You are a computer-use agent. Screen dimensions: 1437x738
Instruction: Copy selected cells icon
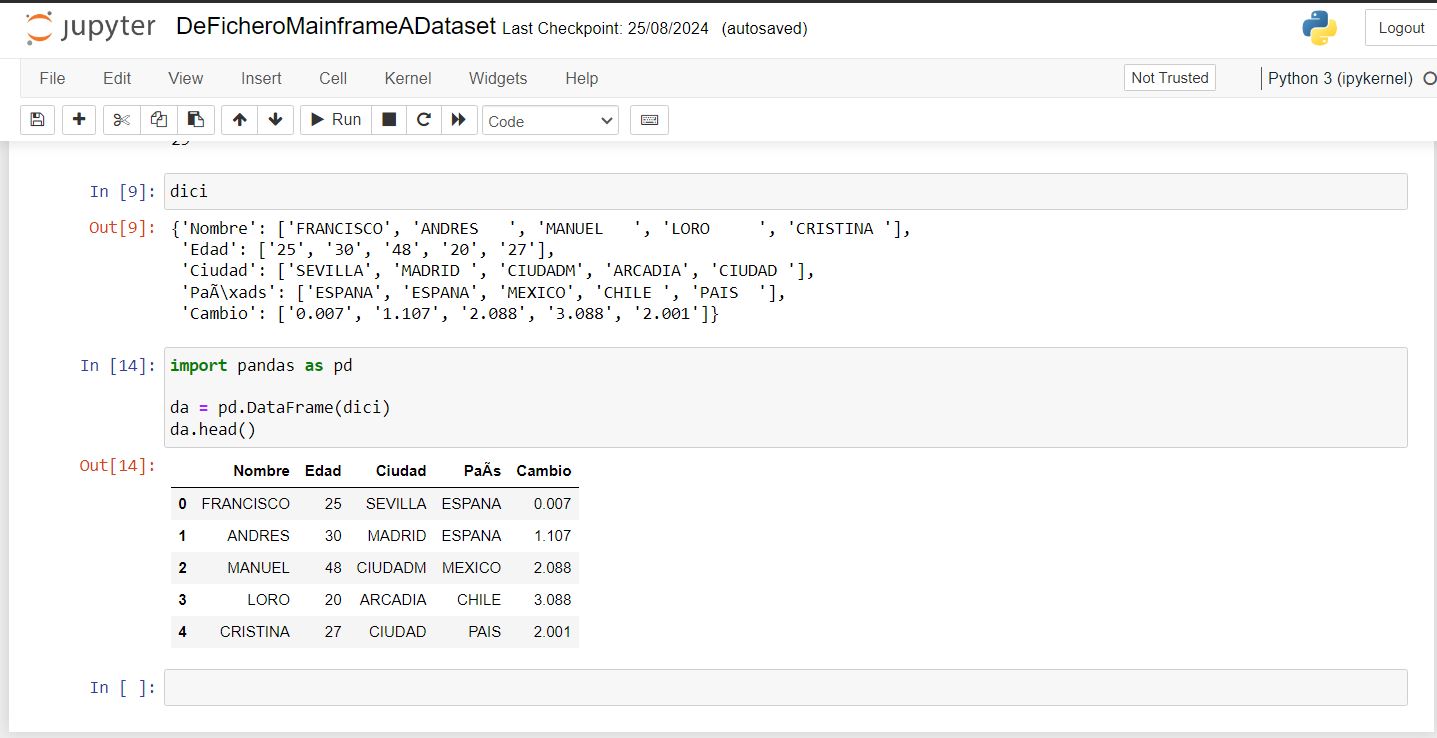159,120
